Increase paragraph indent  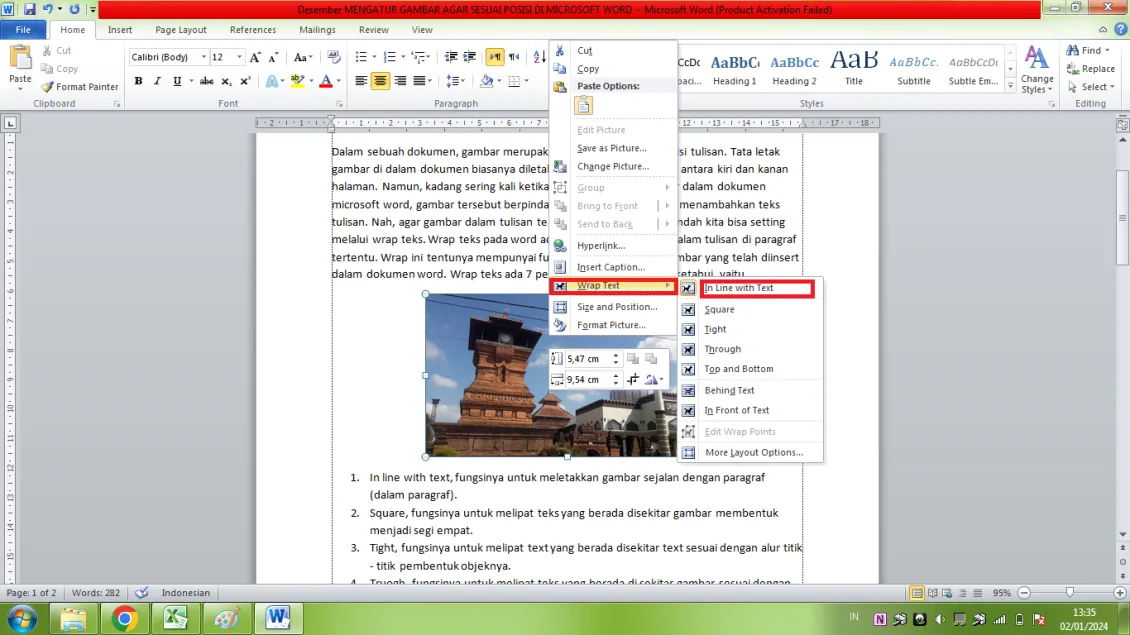pos(470,57)
